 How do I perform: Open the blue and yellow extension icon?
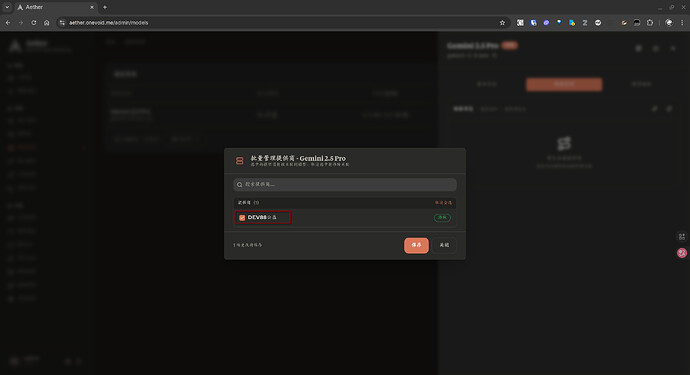pos(572,22)
